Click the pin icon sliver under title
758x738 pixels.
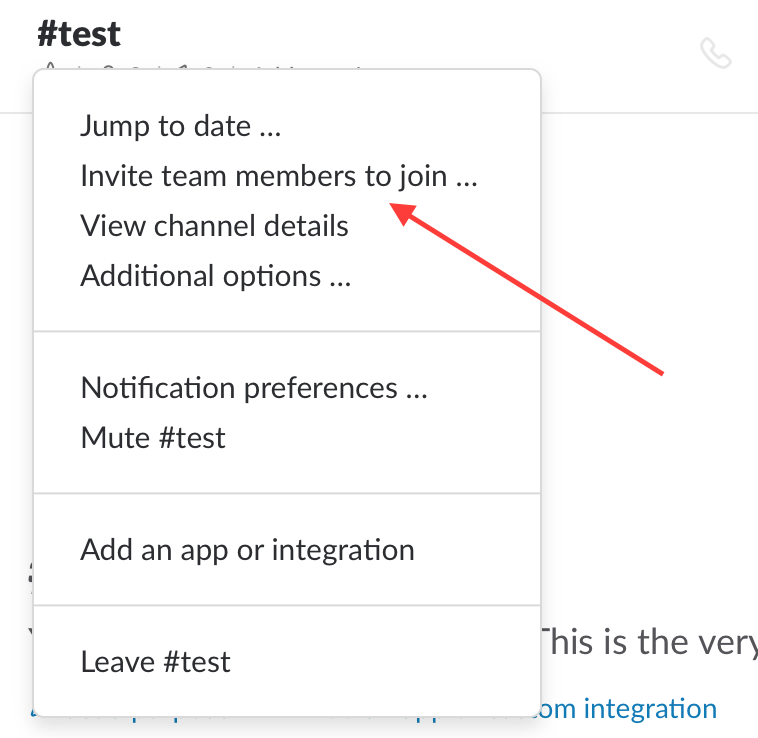[x=181, y=67]
